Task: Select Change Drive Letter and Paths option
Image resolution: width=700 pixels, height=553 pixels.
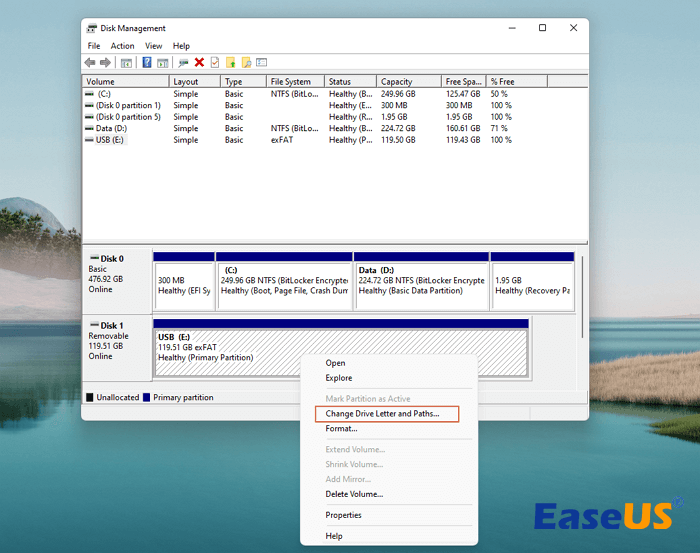Action: [x=382, y=413]
